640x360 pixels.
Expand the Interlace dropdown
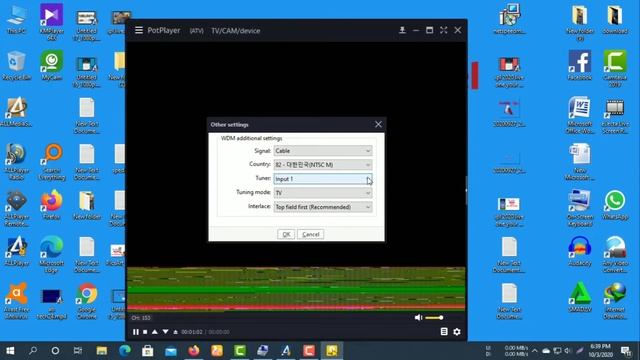(x=323, y=207)
